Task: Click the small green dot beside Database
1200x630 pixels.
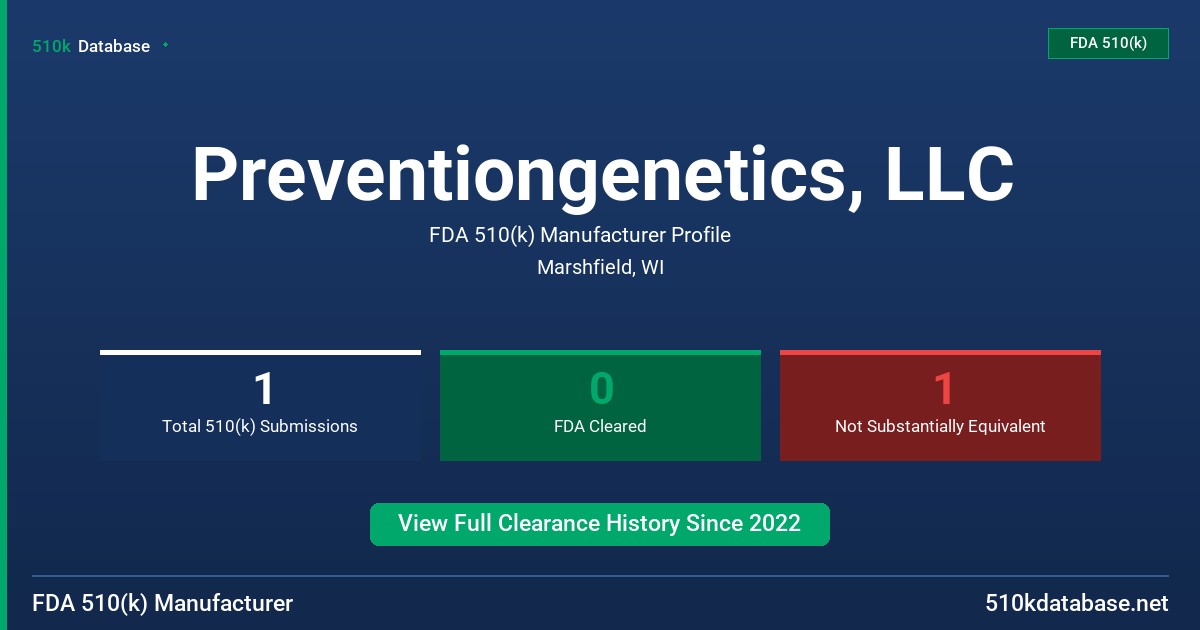Action: (165, 45)
